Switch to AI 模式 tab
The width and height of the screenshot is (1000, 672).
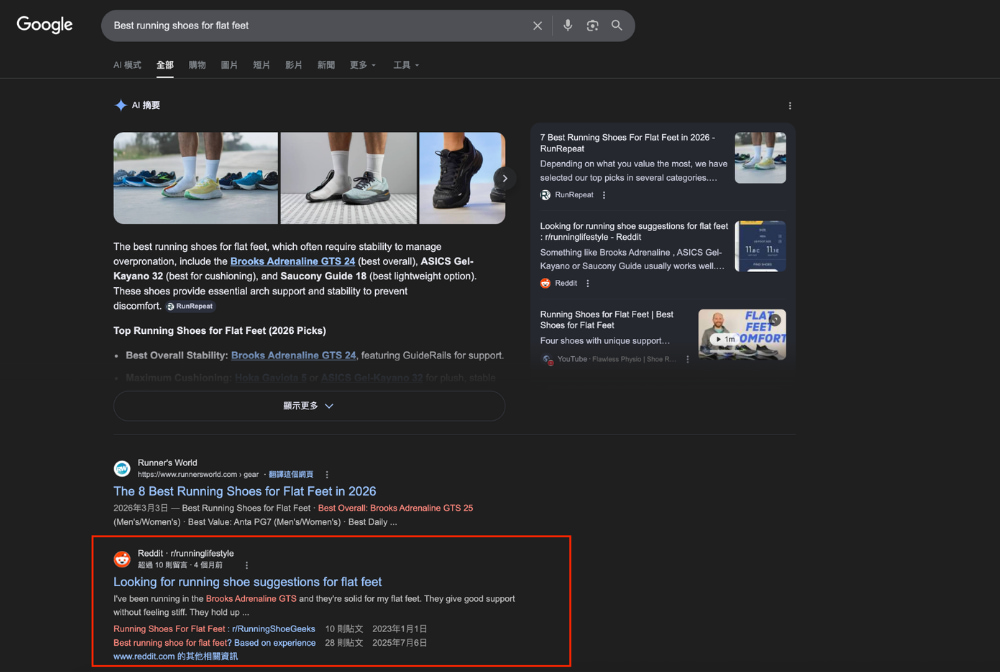tap(127, 65)
